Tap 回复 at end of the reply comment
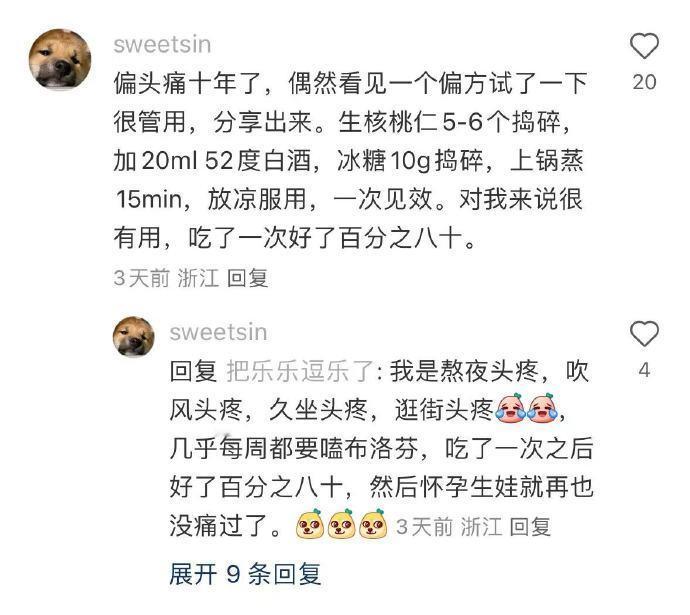690x615 pixels. tap(530, 526)
